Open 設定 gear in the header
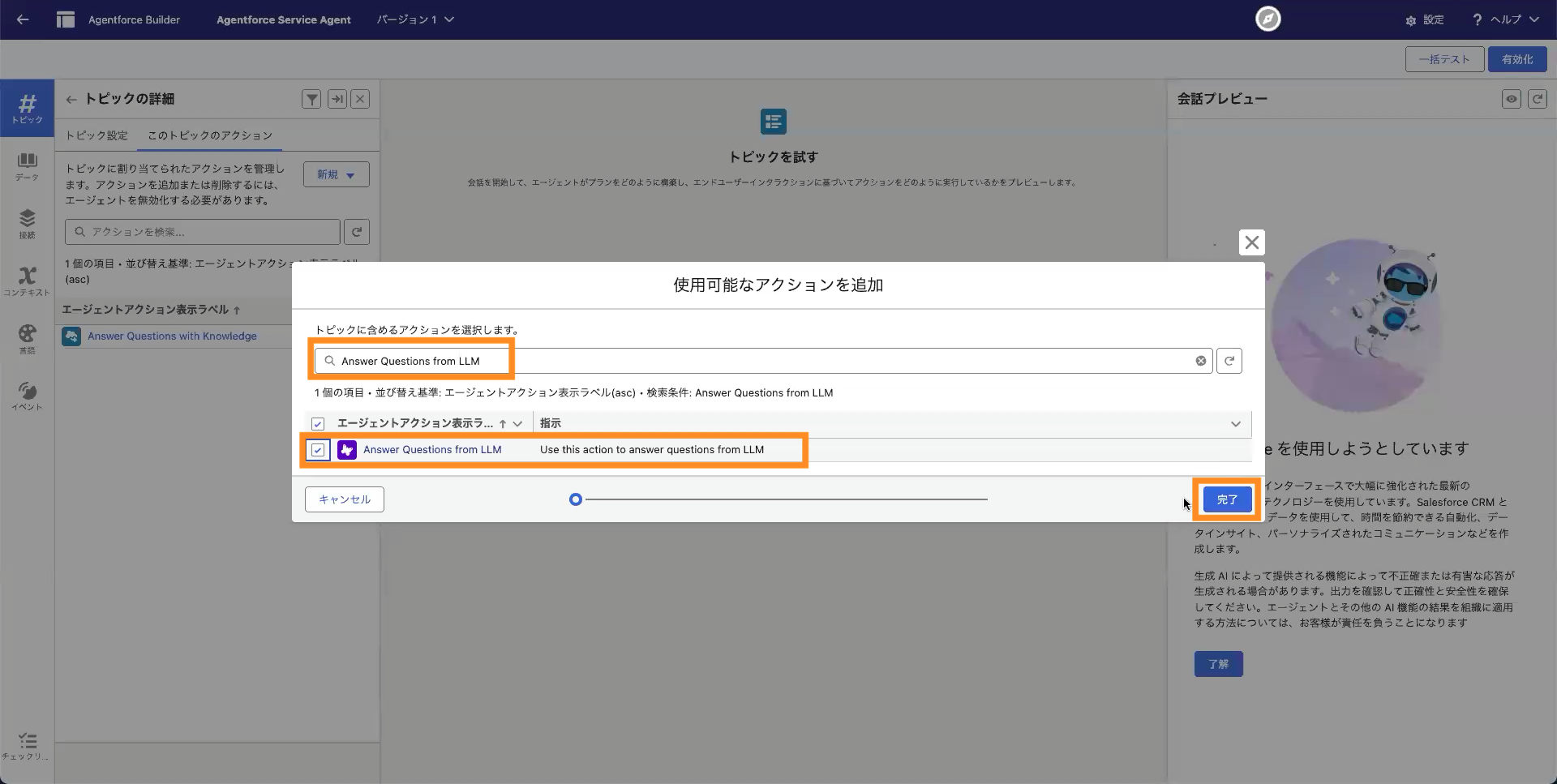 pos(1425,19)
